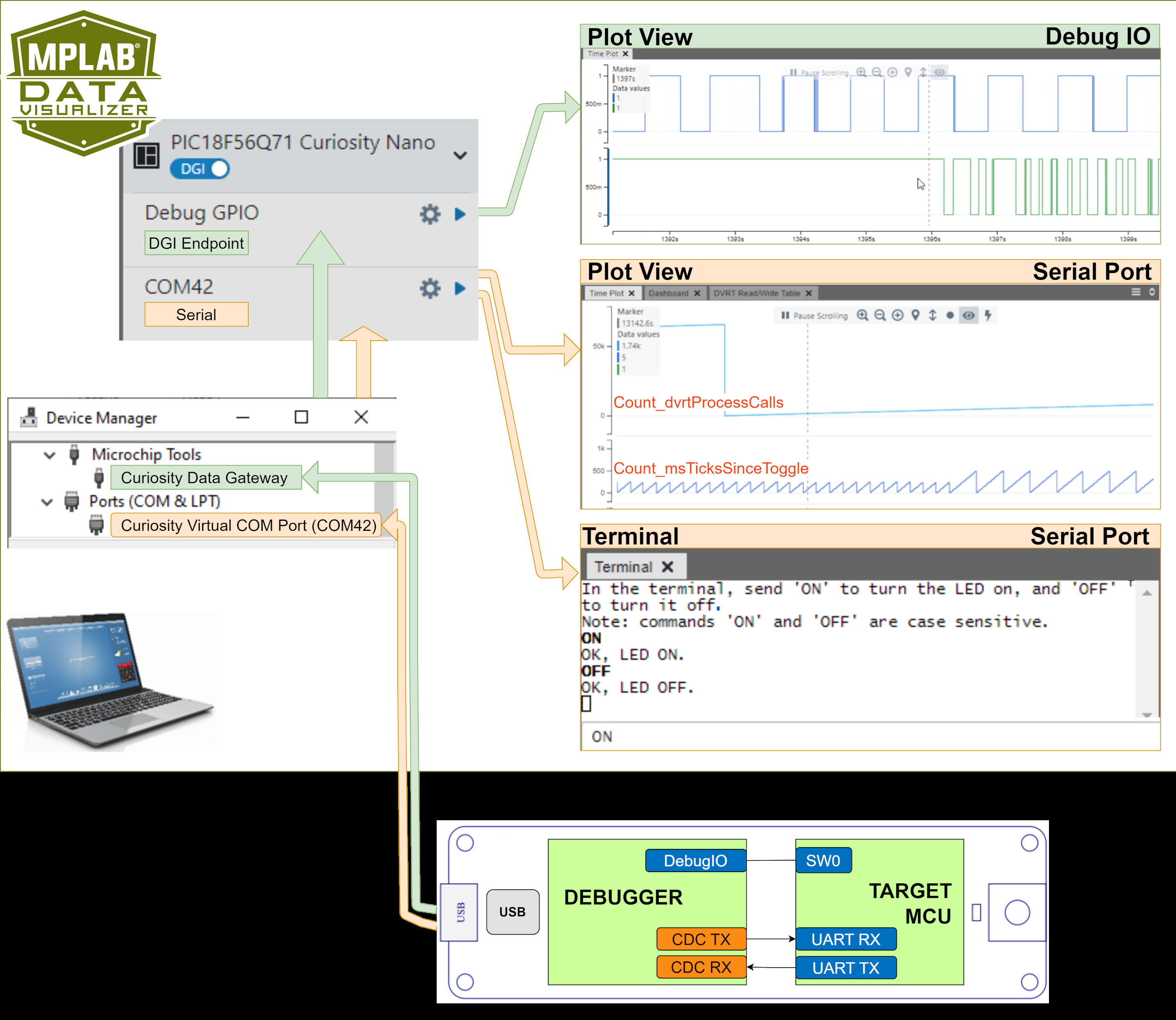Image resolution: width=1176 pixels, height=1020 pixels.
Task: Toggle the DGI switch
Action: pos(200,169)
